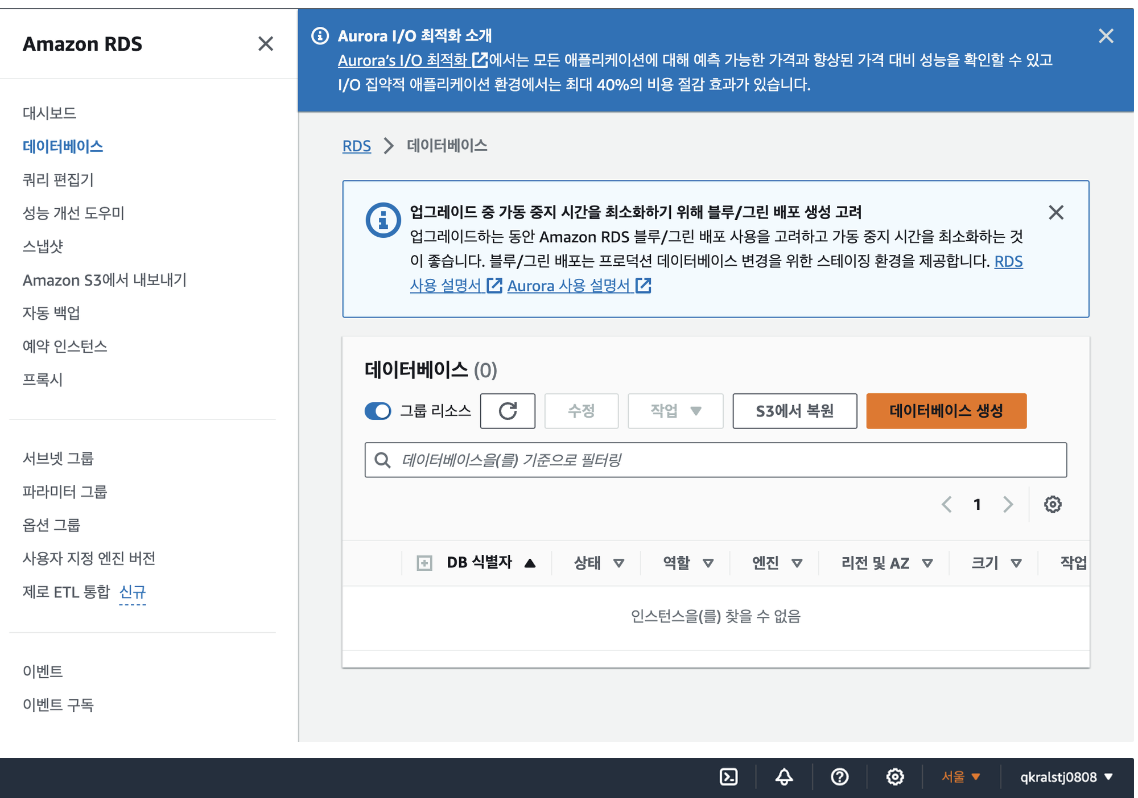Click the S3에서 복원 button

pos(795,411)
